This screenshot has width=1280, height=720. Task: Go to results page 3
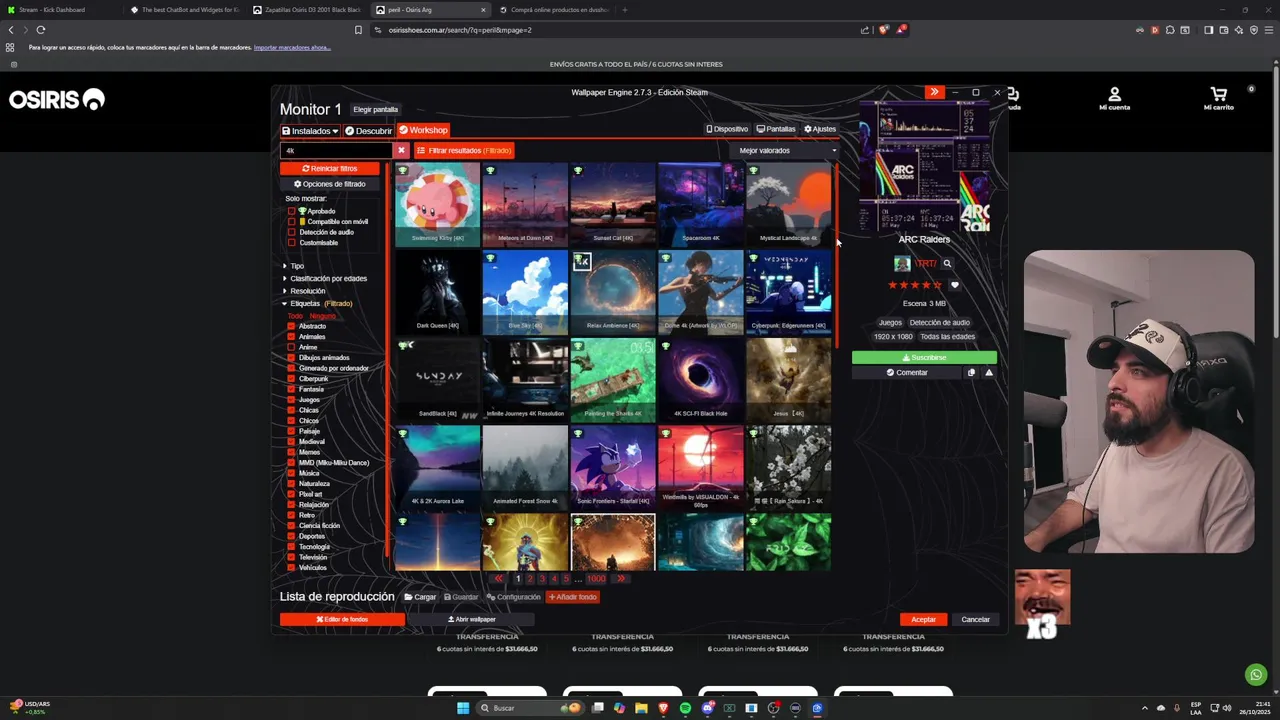(542, 578)
